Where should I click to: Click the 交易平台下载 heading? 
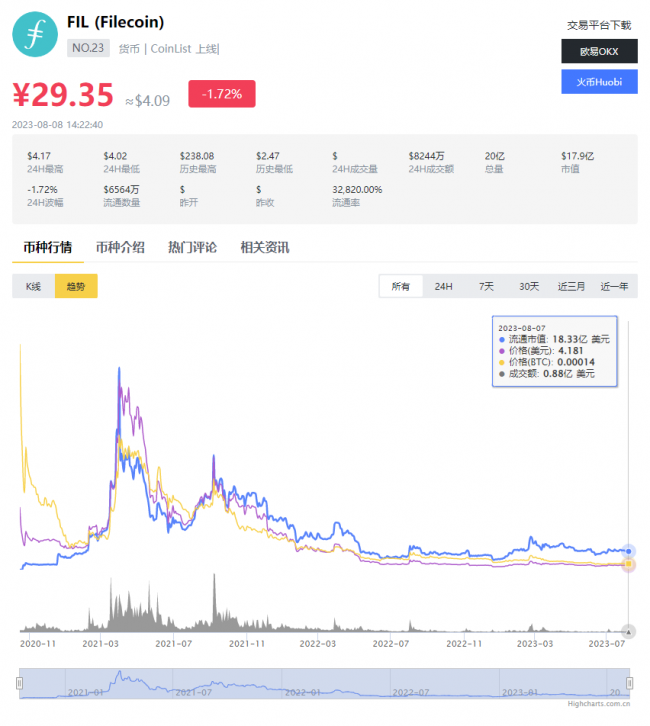pyautogui.click(x=599, y=25)
